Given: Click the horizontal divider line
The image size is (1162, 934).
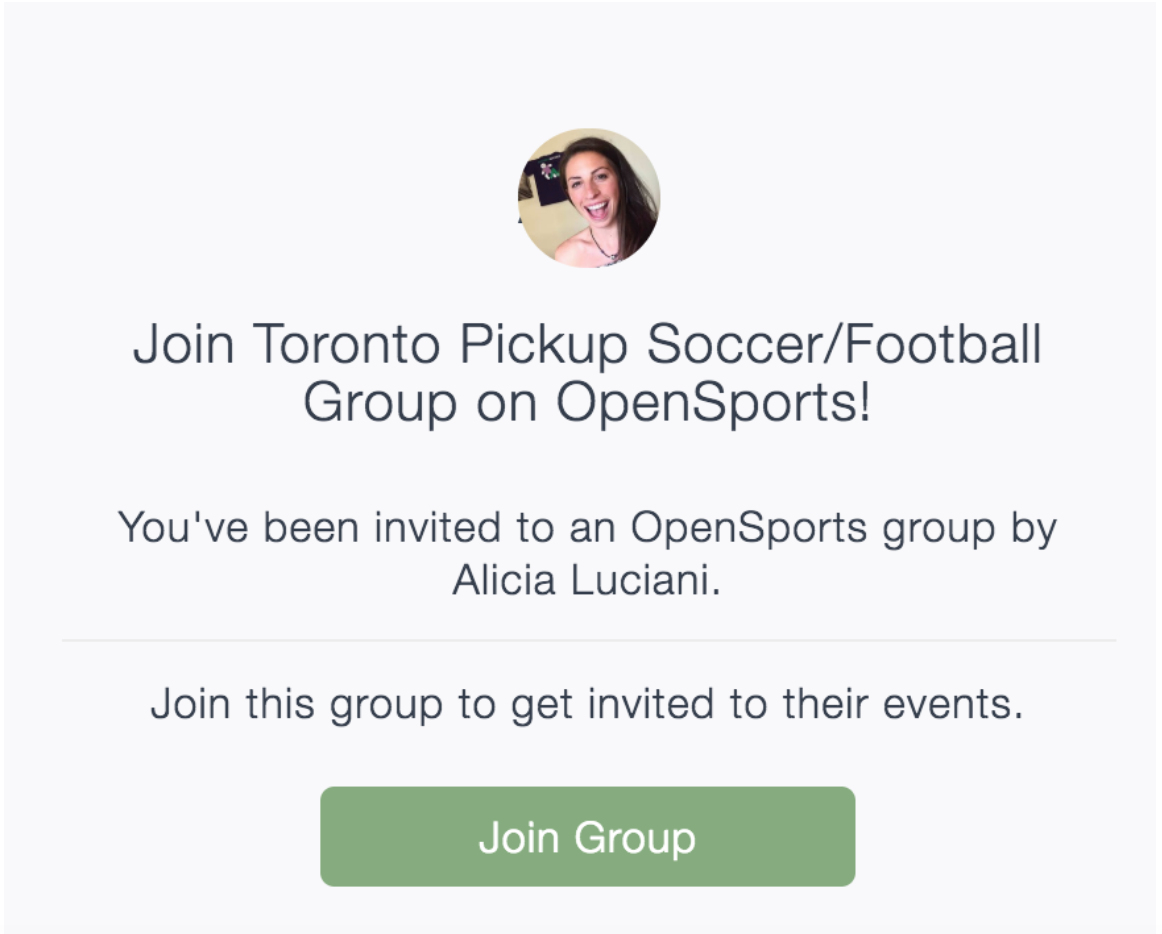Looking at the screenshot, I should (588, 640).
